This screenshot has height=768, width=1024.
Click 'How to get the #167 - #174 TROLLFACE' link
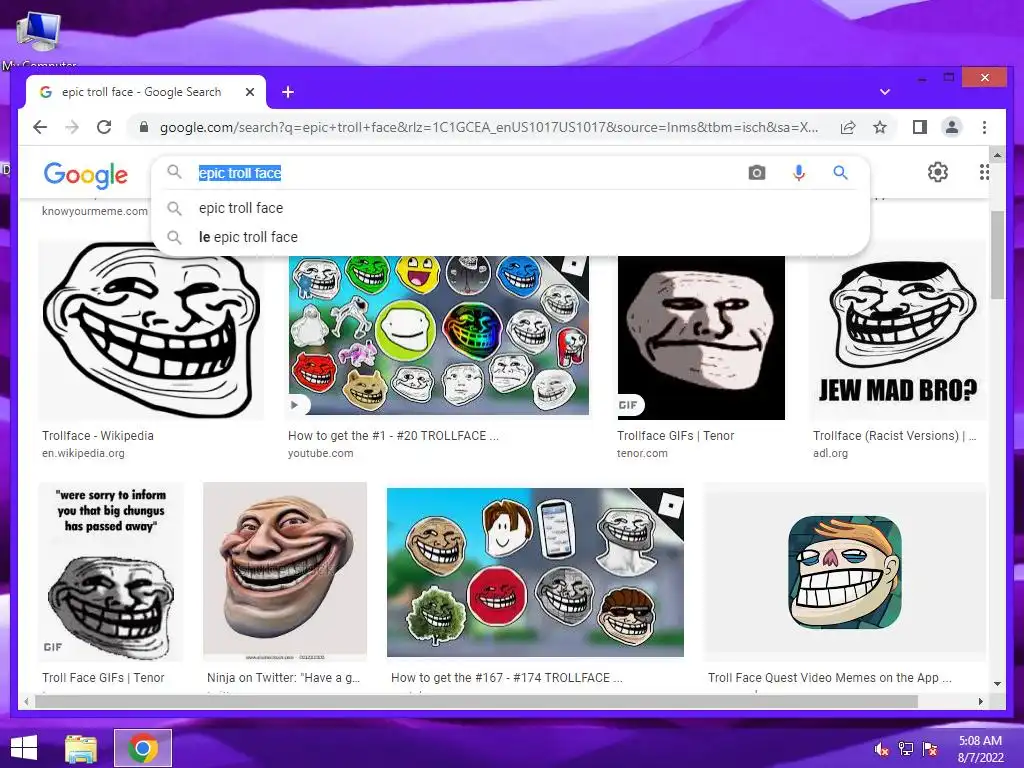click(507, 678)
